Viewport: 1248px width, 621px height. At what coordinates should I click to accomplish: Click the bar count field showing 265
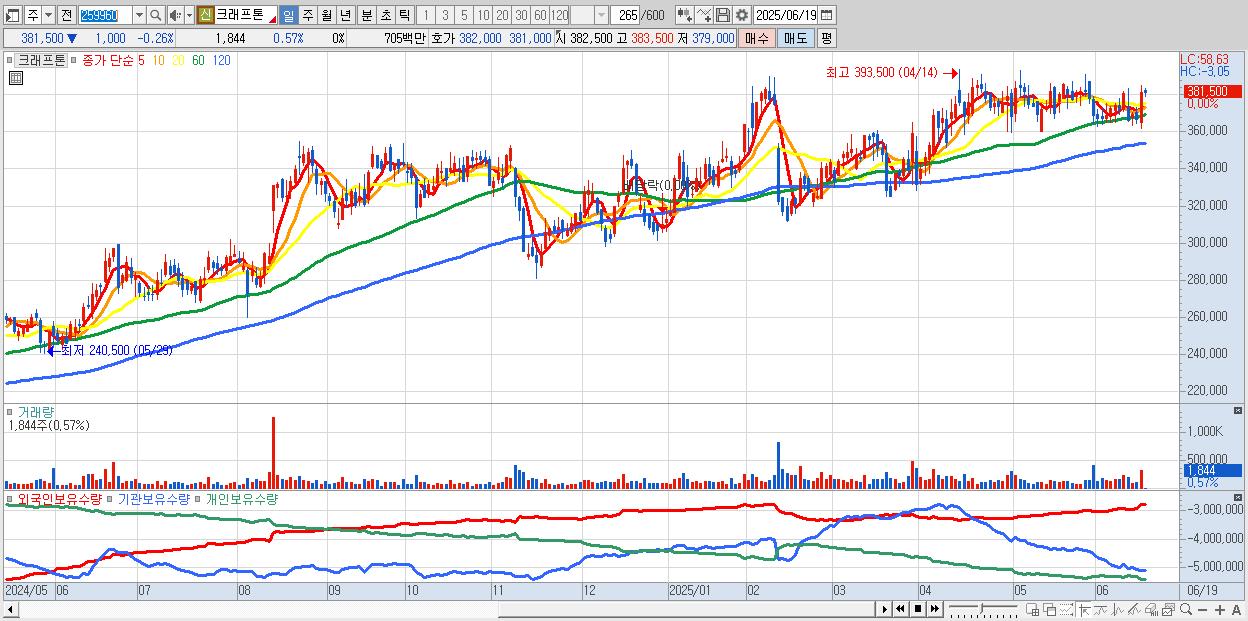(626, 15)
